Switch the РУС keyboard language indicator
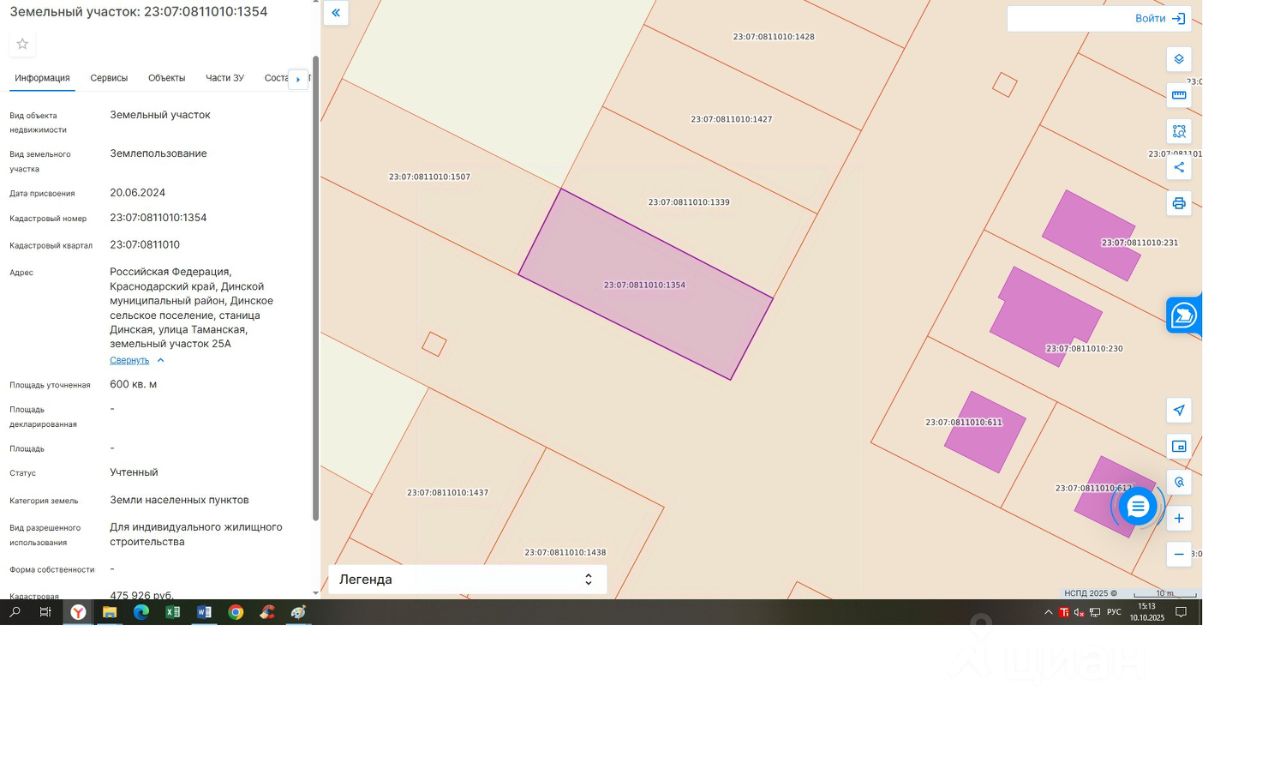The height and width of the screenshot is (769, 1280). 1114,612
